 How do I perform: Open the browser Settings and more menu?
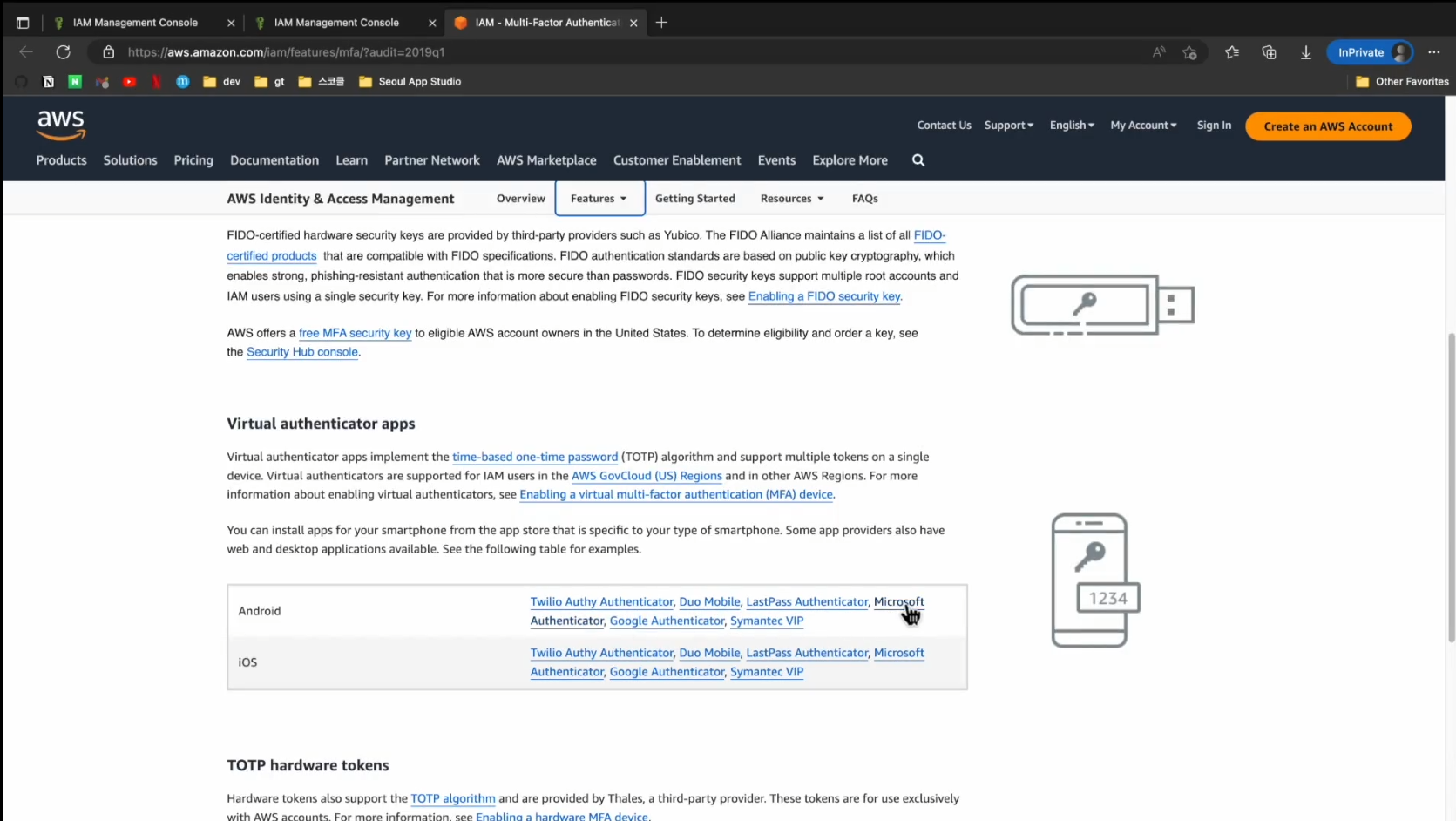coord(1433,52)
